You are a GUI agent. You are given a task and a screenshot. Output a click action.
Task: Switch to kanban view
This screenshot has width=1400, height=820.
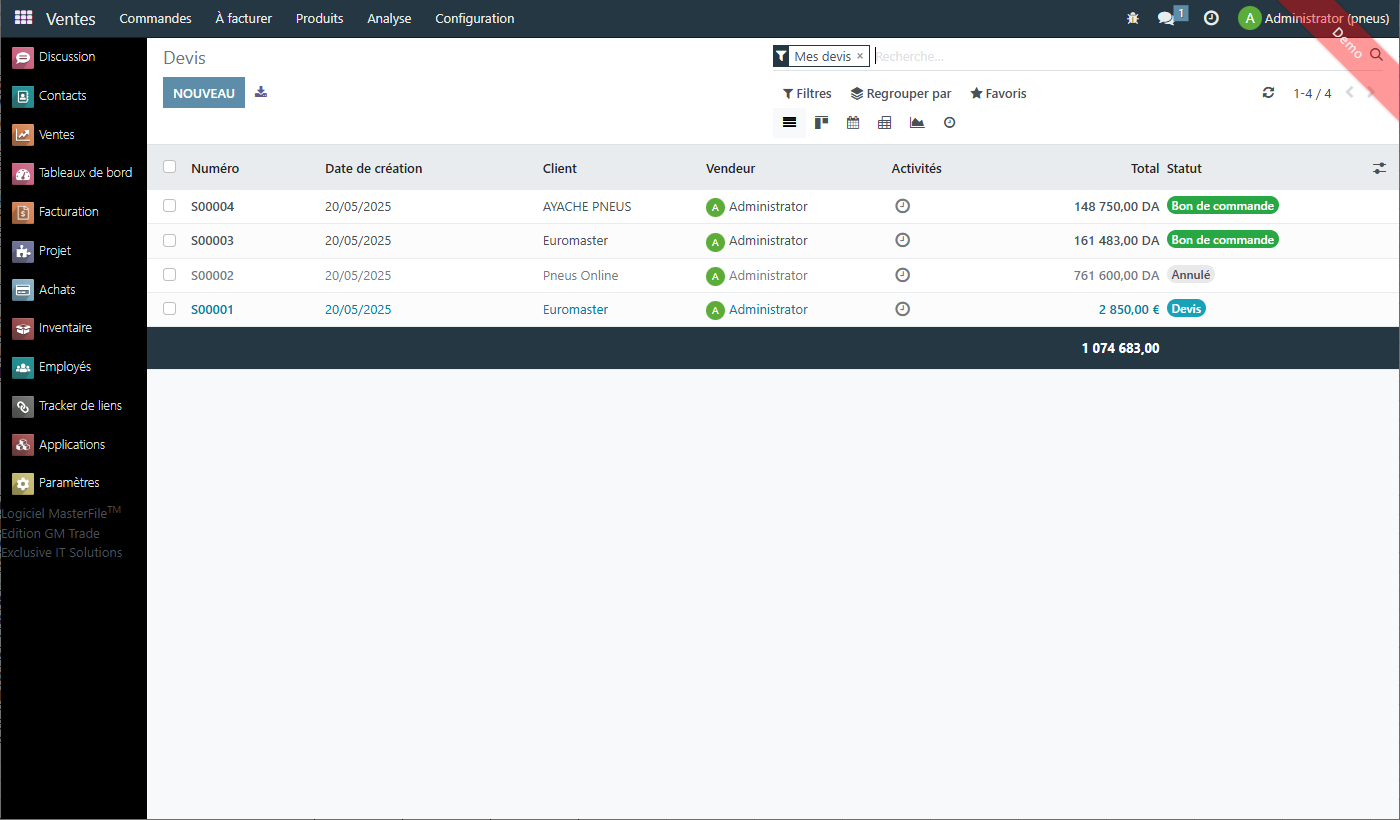(x=821, y=123)
